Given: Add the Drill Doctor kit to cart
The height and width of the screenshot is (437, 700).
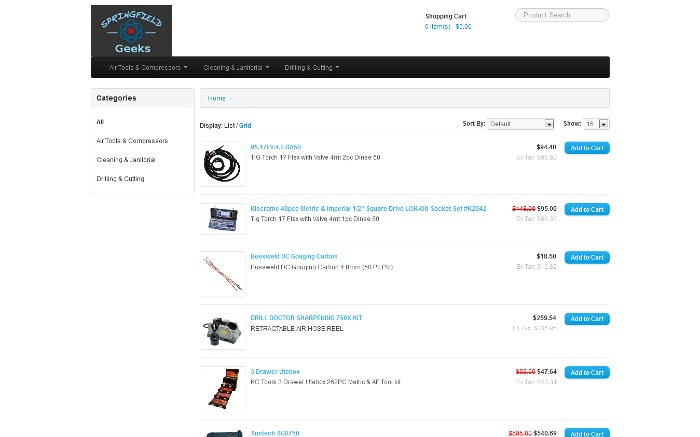Looking at the screenshot, I should click(x=587, y=319).
